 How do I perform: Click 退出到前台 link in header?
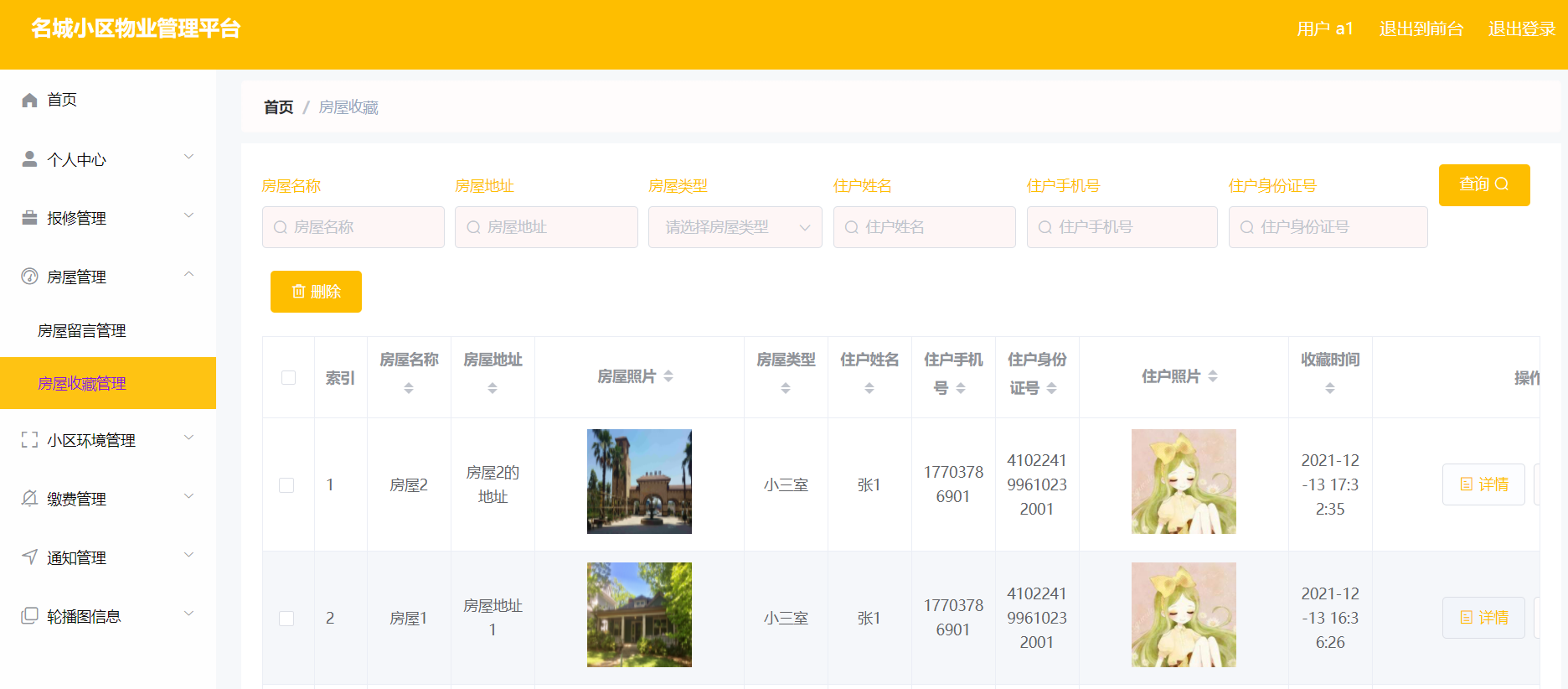click(x=1421, y=29)
